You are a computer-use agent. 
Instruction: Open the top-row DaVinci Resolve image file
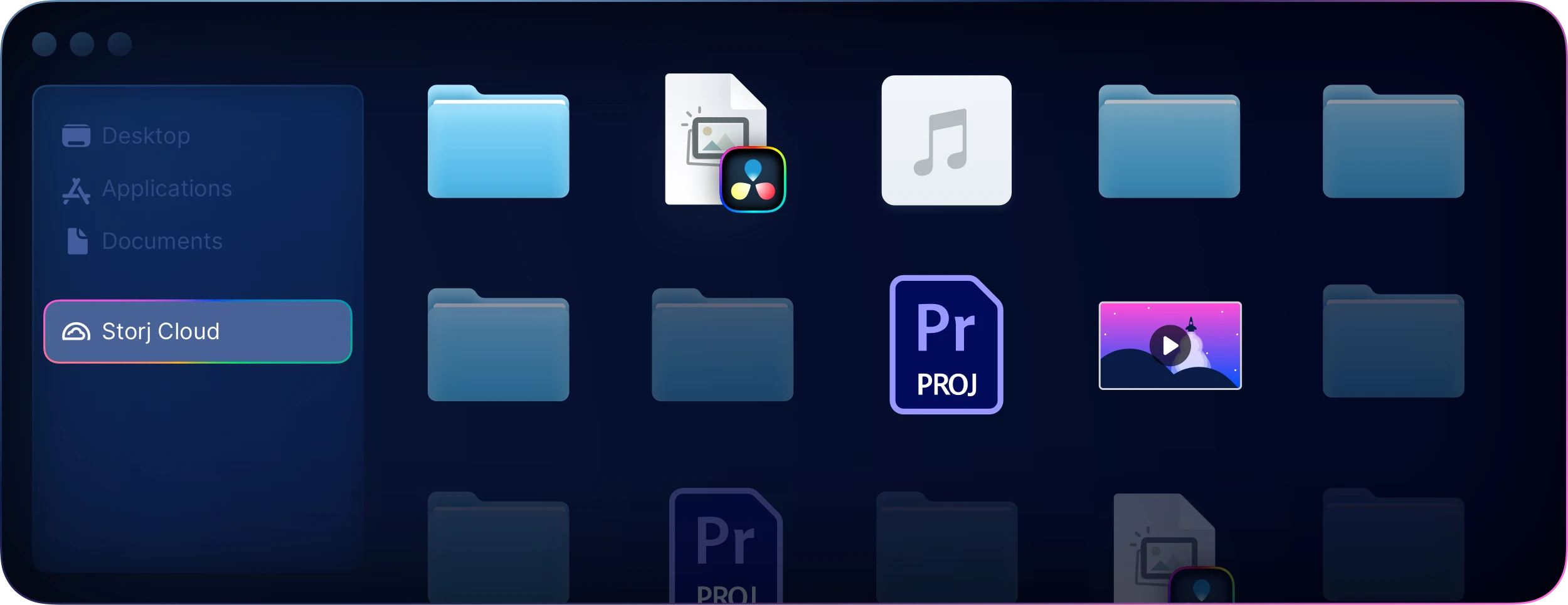[724, 142]
